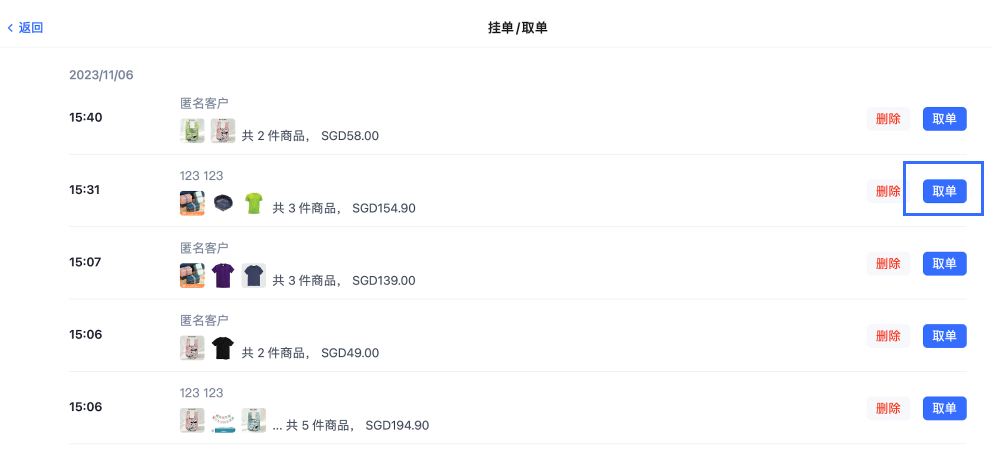Delete the 15:31 order for 123 123
This screenshot has height=463, width=992.
888,192
